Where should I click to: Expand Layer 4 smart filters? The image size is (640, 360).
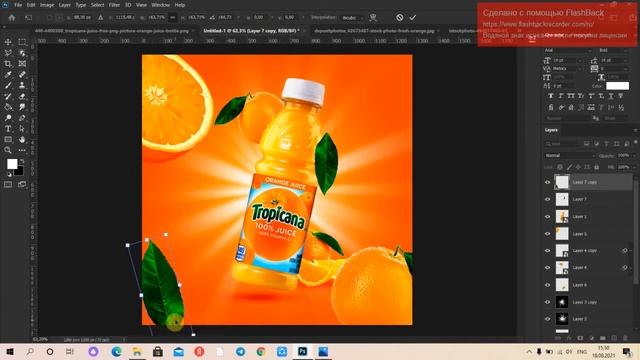[x=631, y=268]
